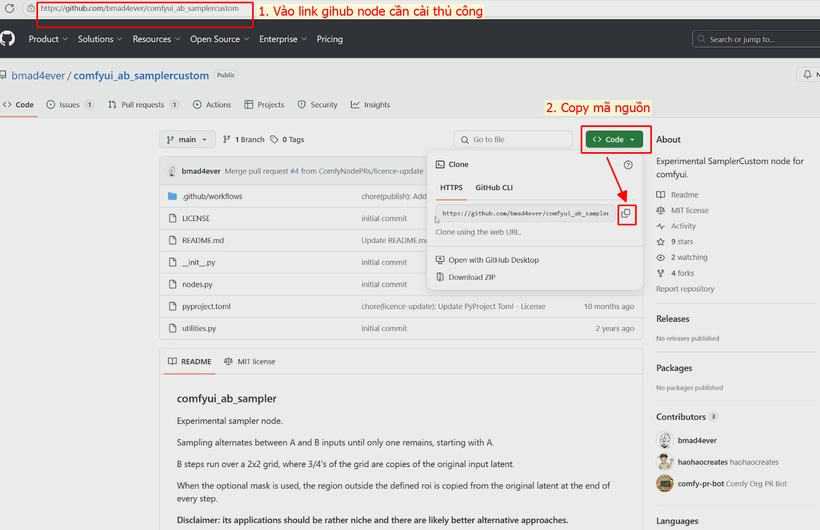Screen dimensions: 820x530
Task: Click the browser address bar URL
Action: (140, 8)
